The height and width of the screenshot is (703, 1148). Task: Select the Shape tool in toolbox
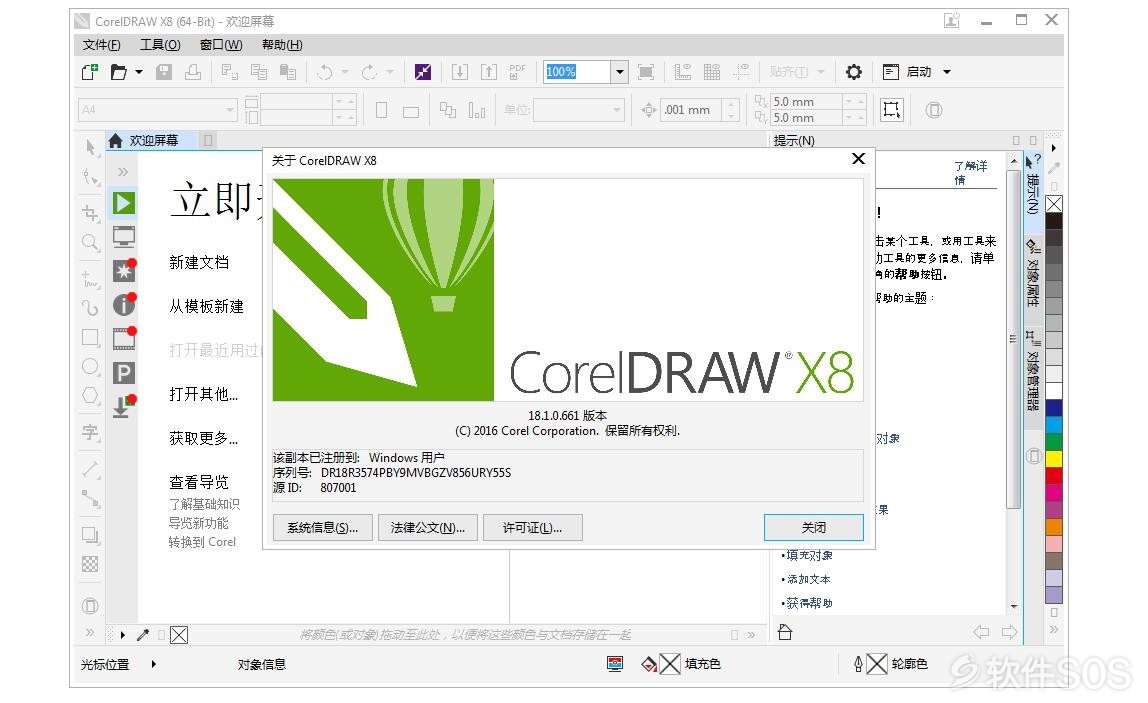pyautogui.click(x=91, y=177)
